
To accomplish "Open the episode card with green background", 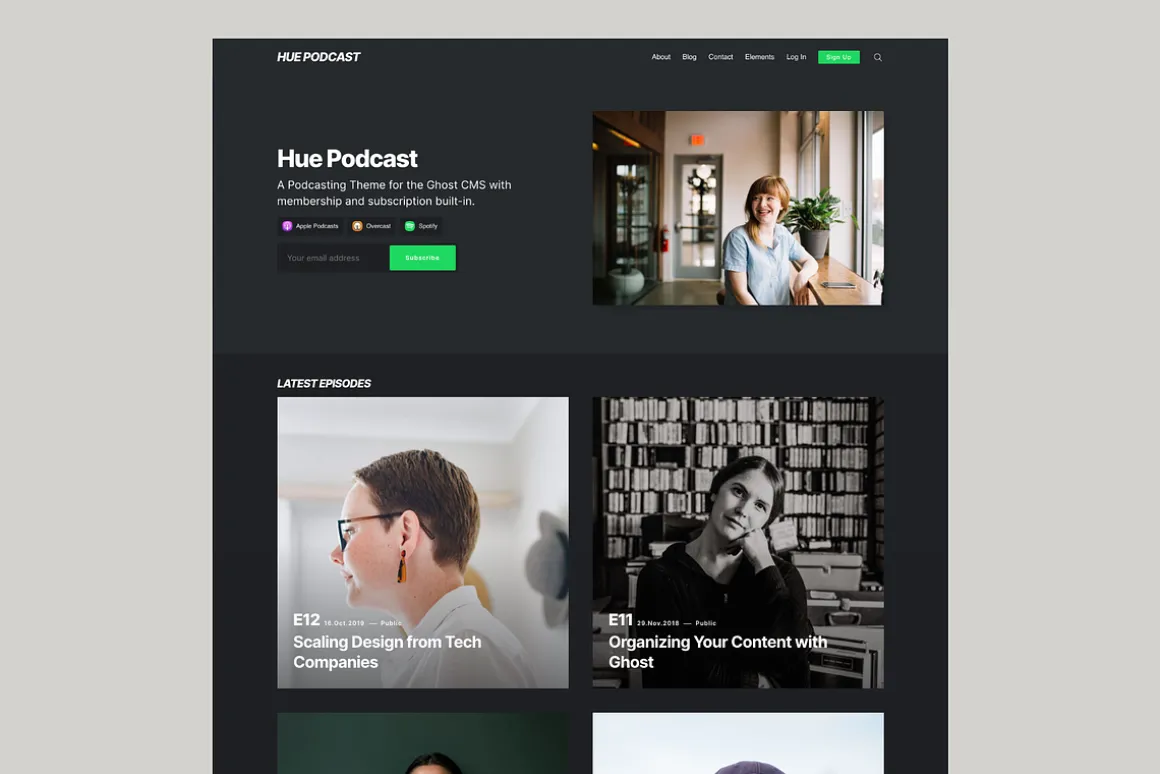I will (423, 743).
